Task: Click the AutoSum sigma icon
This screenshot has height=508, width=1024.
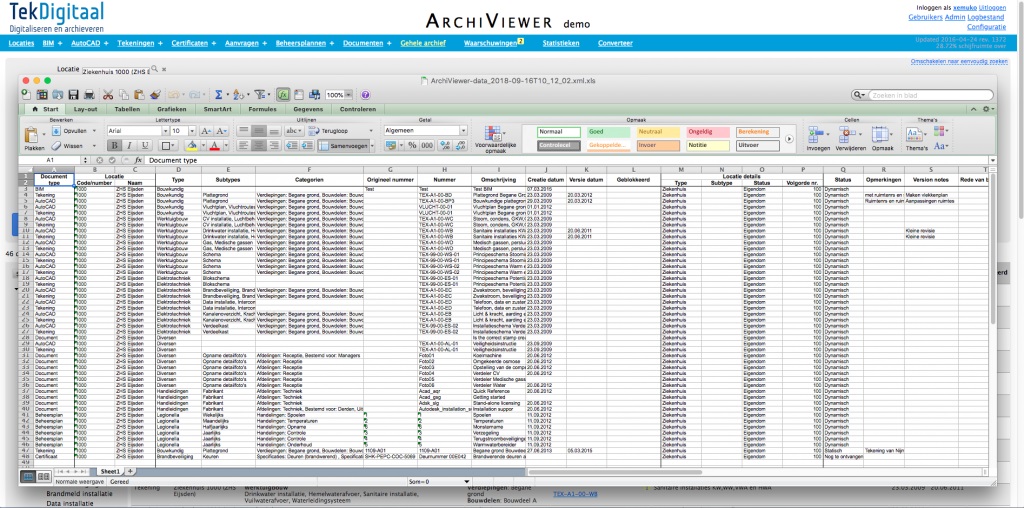Action: pyautogui.click(x=219, y=95)
